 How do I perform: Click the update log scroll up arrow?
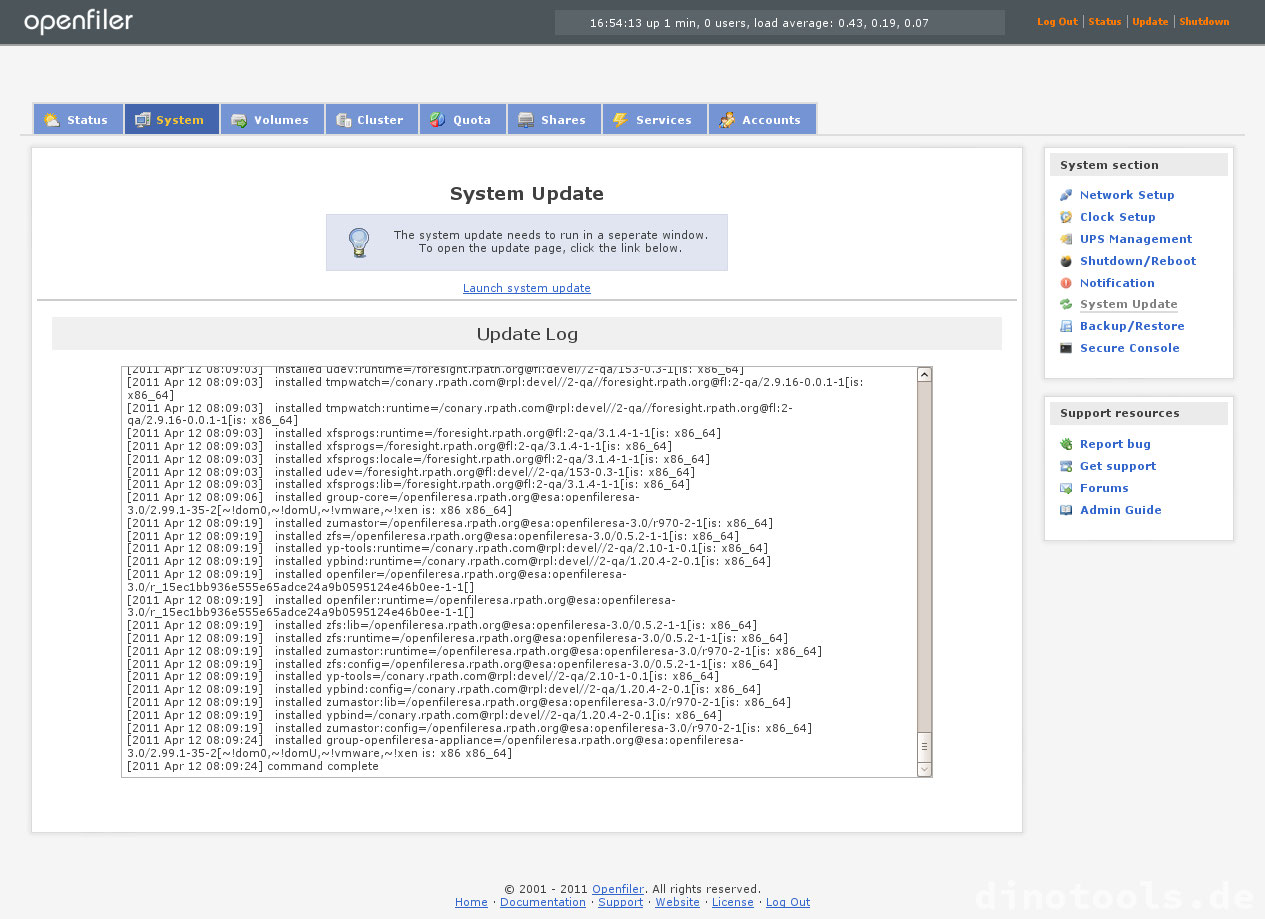[924, 375]
